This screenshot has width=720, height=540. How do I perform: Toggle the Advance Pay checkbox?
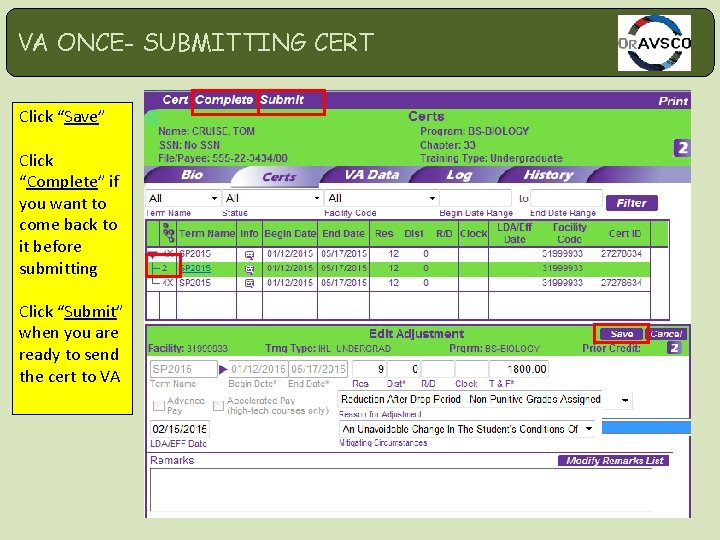(158, 405)
